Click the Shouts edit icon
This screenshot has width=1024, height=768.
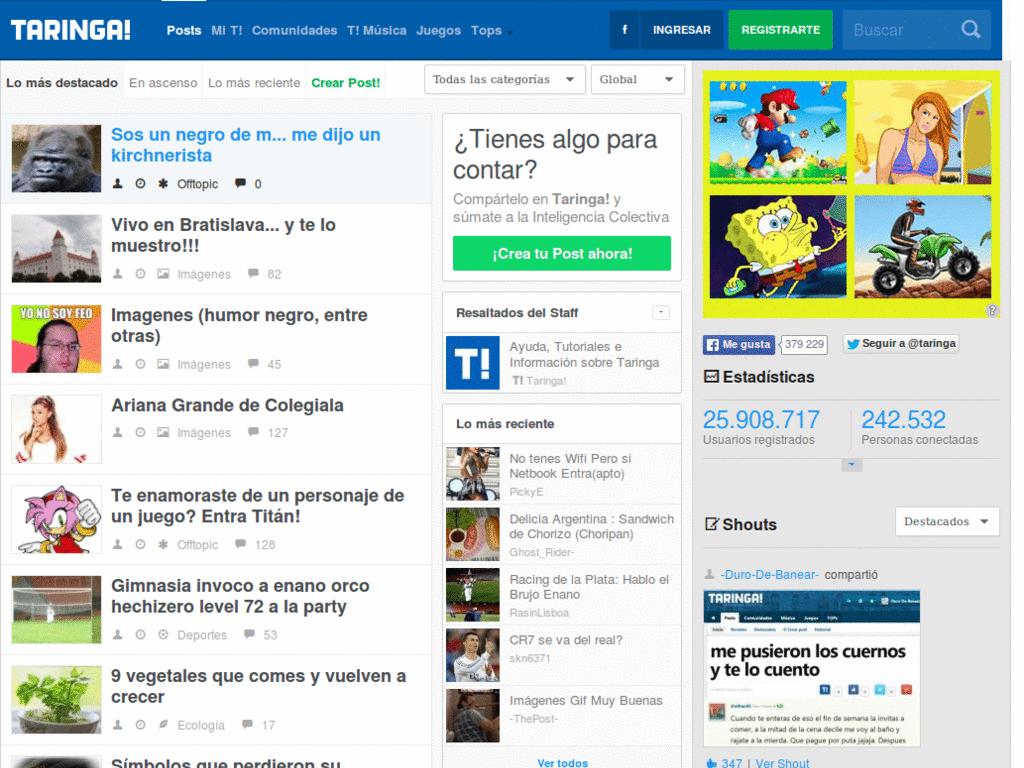coord(712,524)
